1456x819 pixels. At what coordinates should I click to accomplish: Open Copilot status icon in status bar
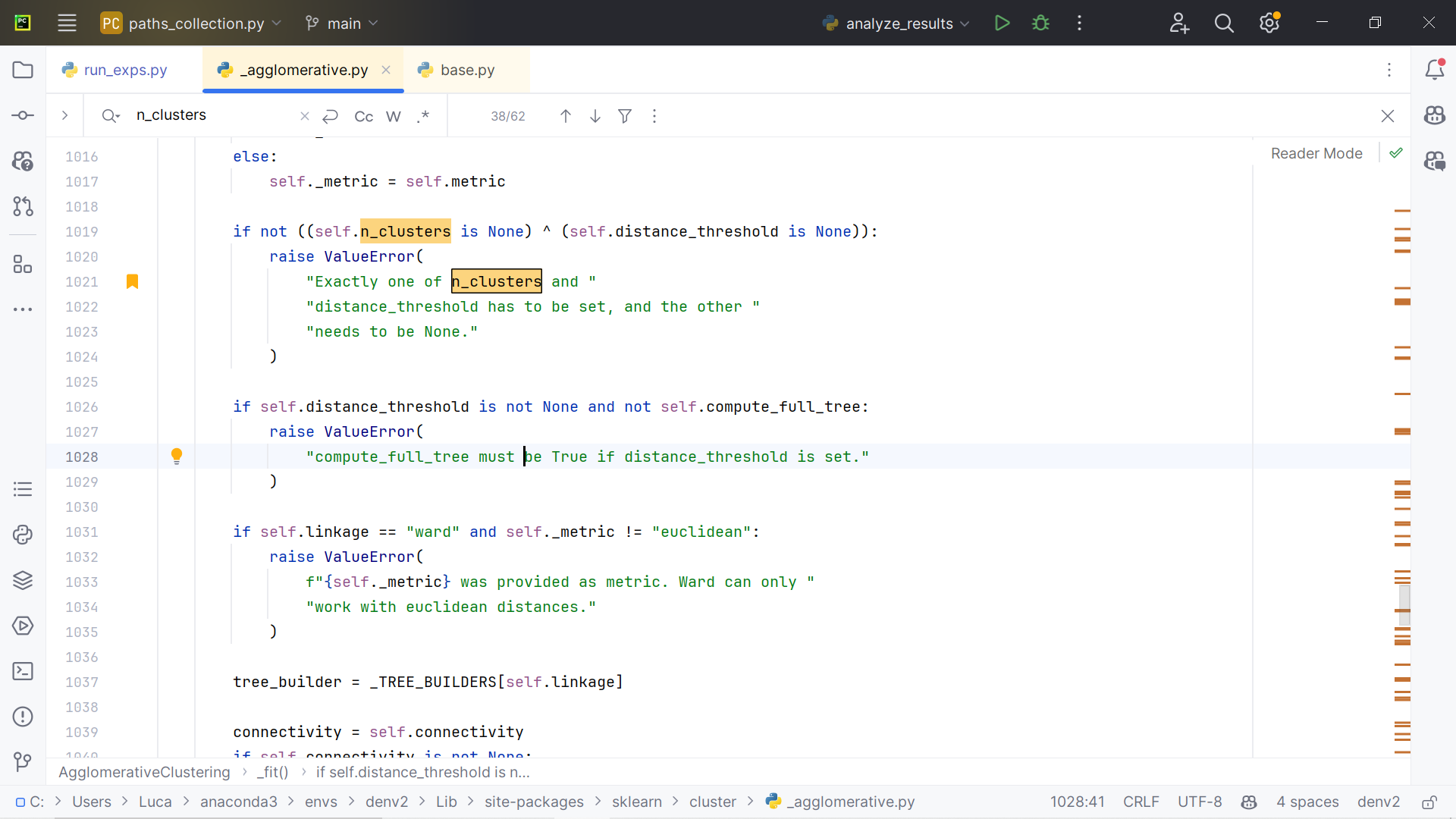point(1249,802)
